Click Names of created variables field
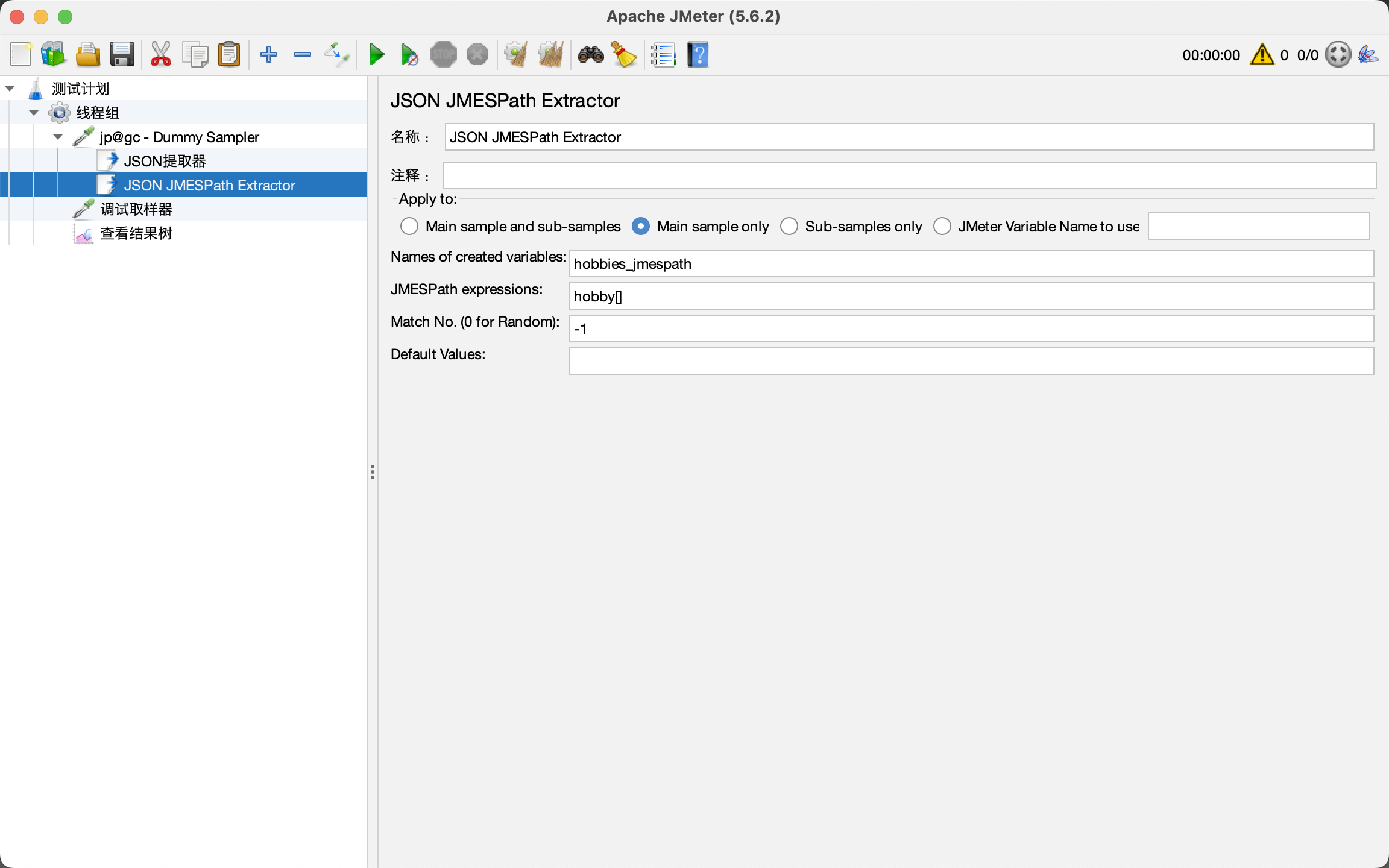The height and width of the screenshot is (868, 1389). click(x=971, y=263)
